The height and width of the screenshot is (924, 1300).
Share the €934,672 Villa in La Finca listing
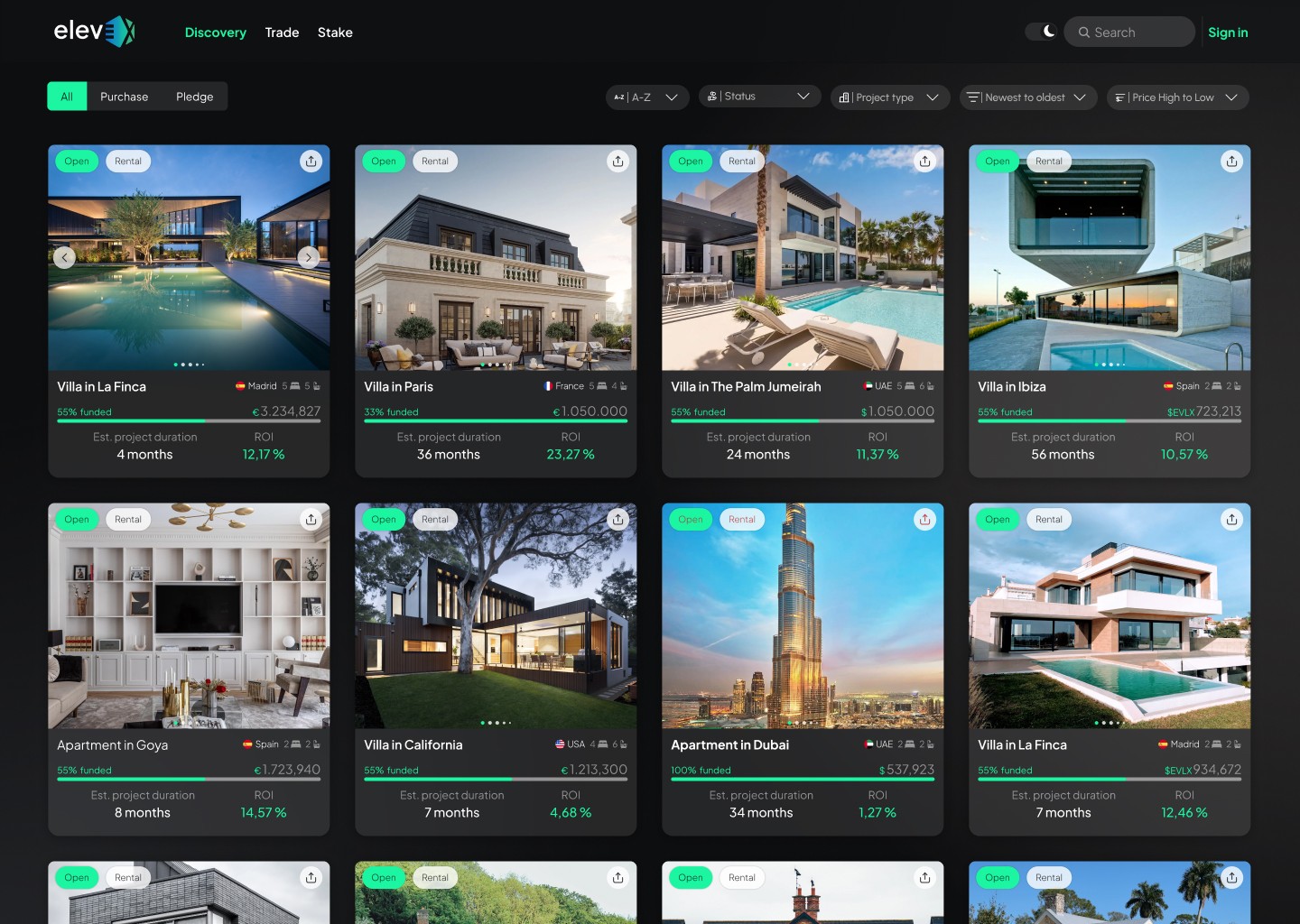[x=1232, y=520]
